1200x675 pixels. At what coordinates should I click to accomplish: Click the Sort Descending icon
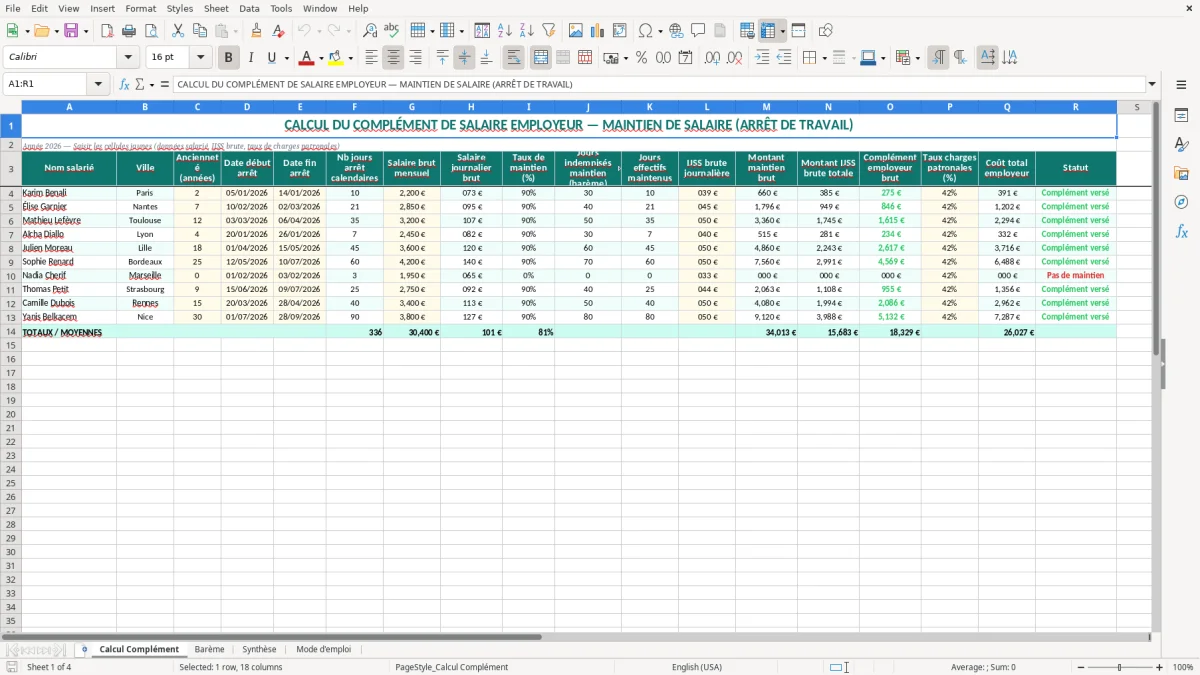[527, 31]
